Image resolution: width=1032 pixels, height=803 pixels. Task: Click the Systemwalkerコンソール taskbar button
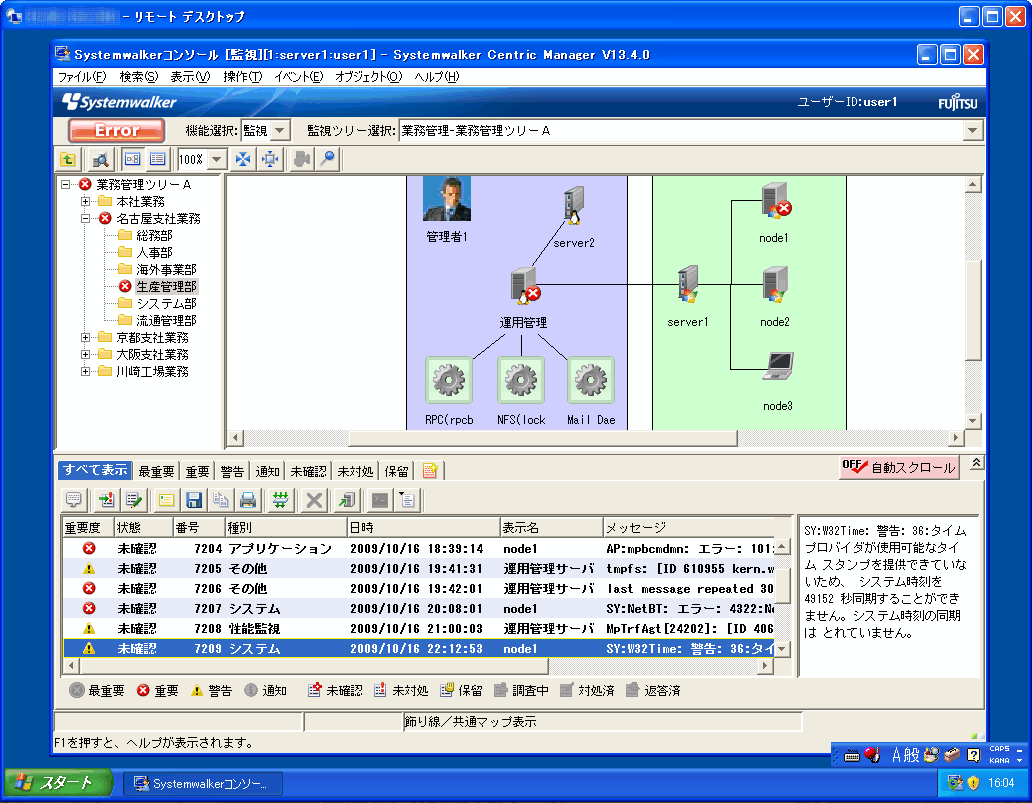pyautogui.click(x=203, y=783)
